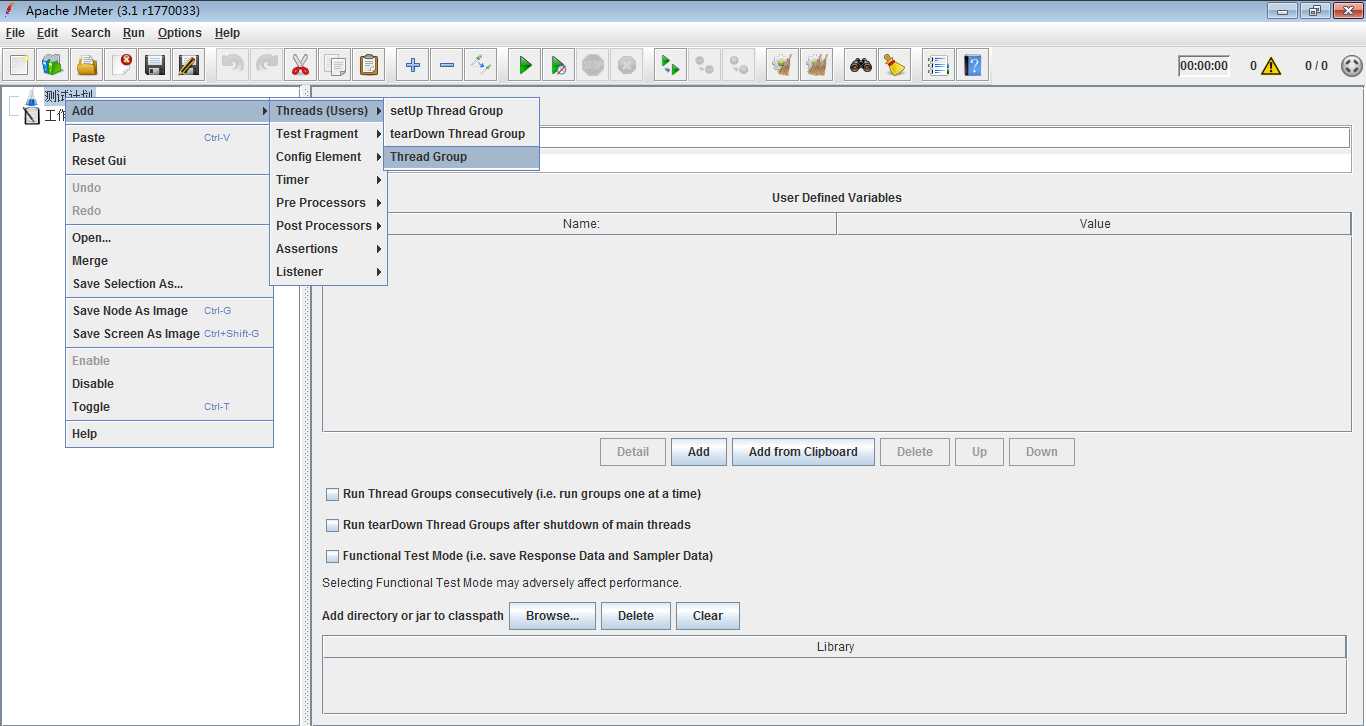Click Delete button next to Browse...

[x=635, y=616]
